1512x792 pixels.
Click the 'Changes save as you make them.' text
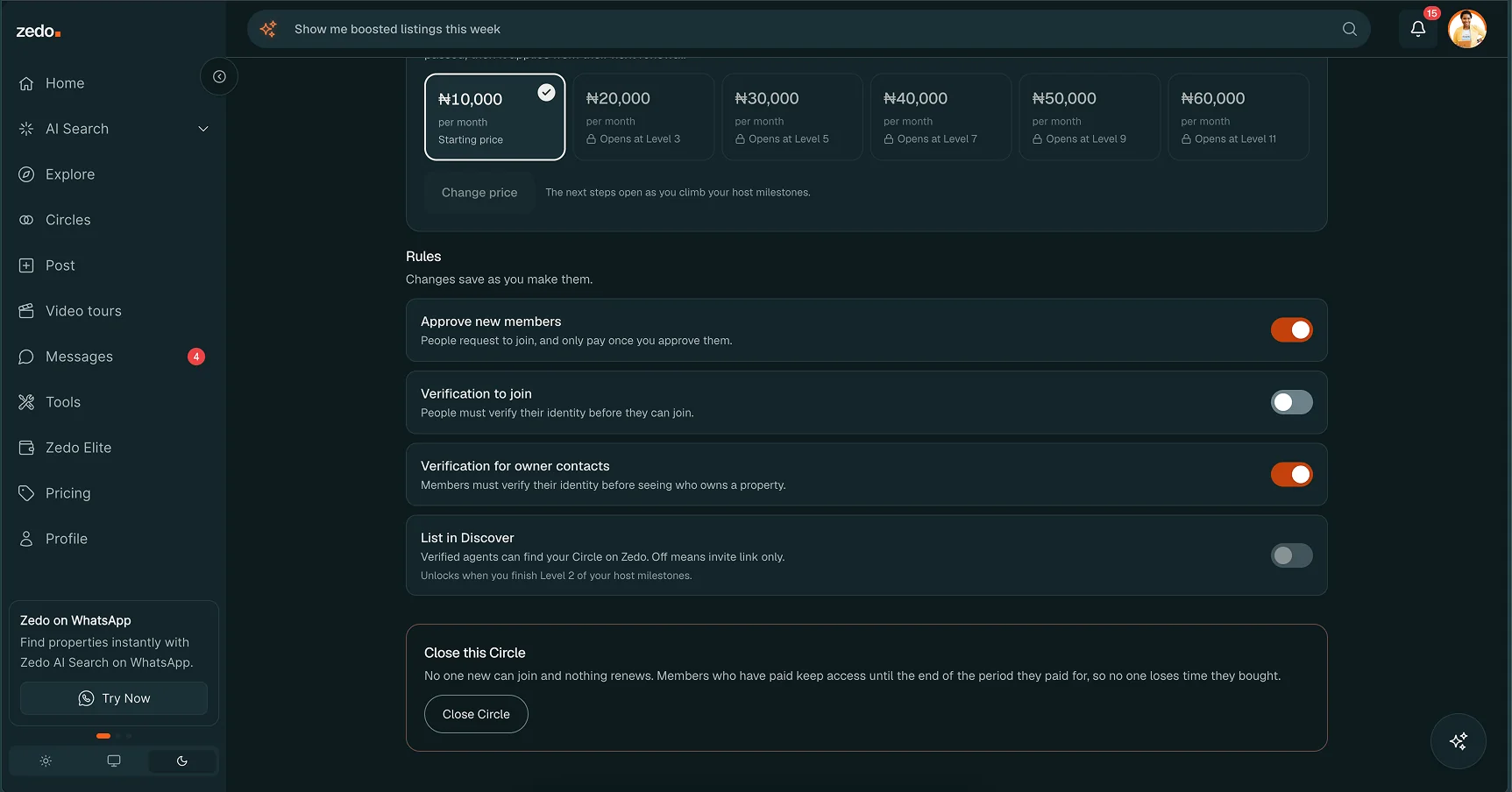point(499,279)
